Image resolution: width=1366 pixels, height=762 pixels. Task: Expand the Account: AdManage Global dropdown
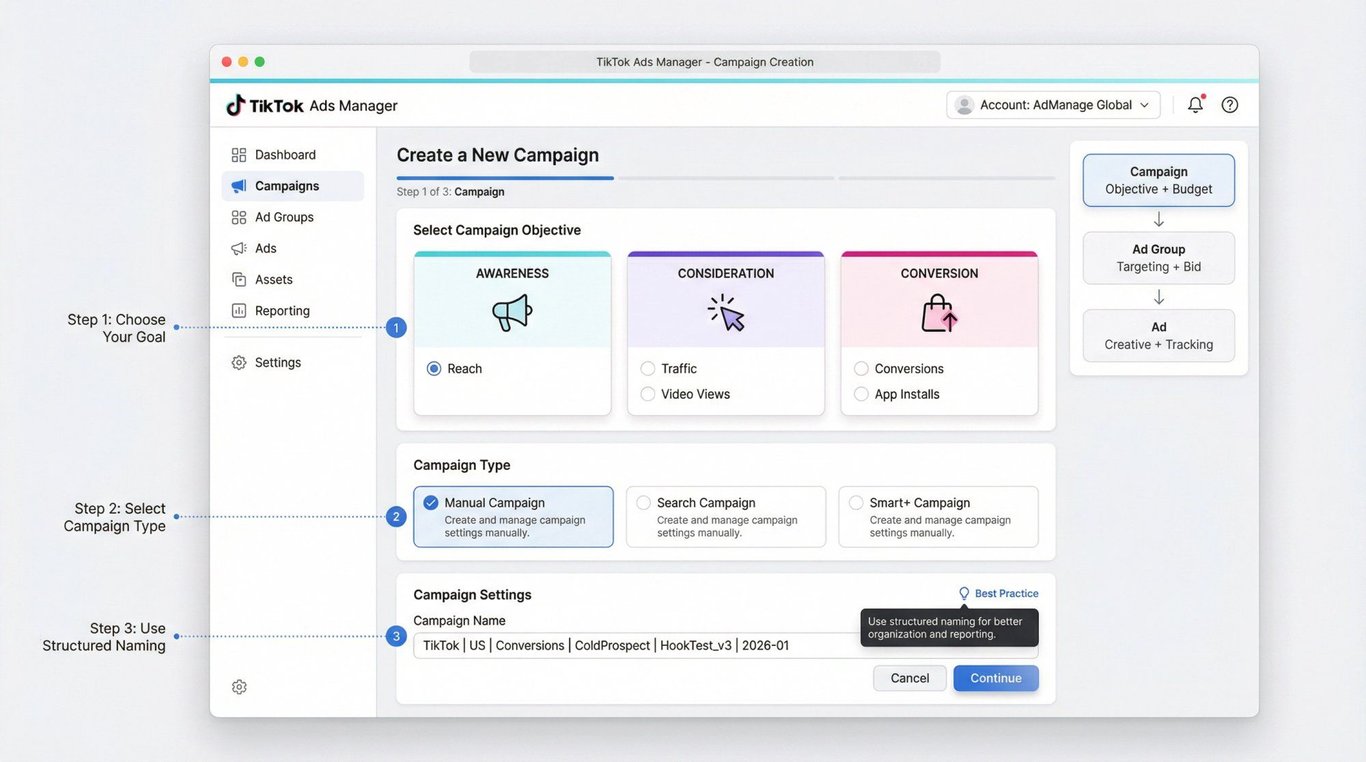(x=1053, y=105)
